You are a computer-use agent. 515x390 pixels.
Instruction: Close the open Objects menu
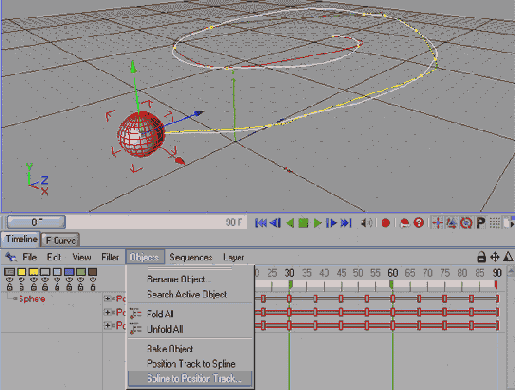click(145, 257)
